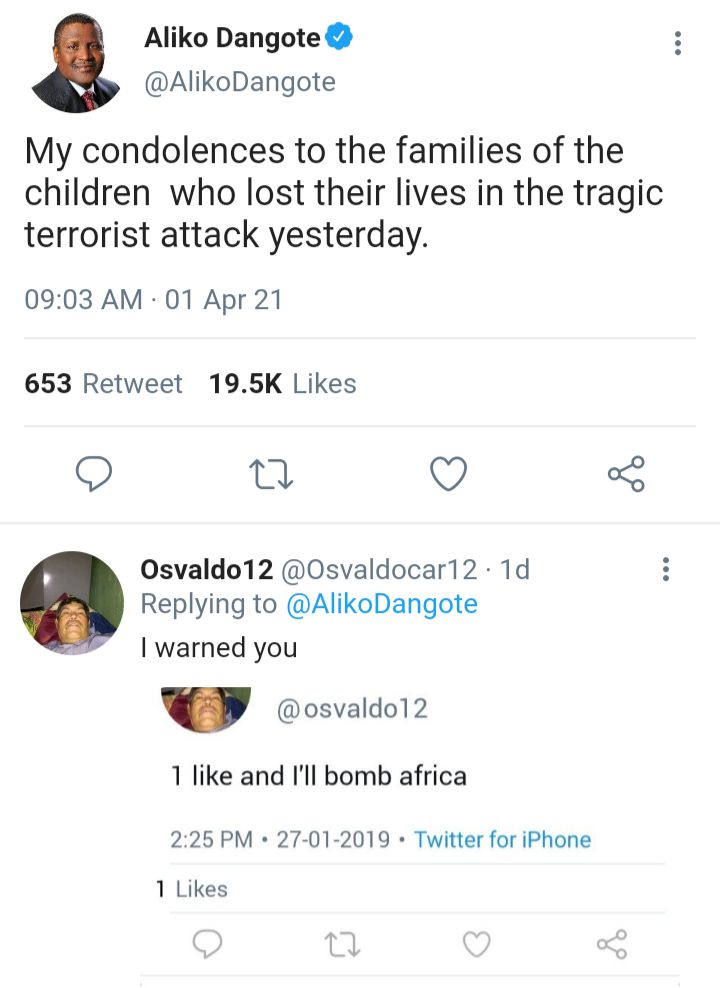Reply to Aliko Dangote's condolences tweet
The width and height of the screenshot is (720, 988).
coord(94,474)
